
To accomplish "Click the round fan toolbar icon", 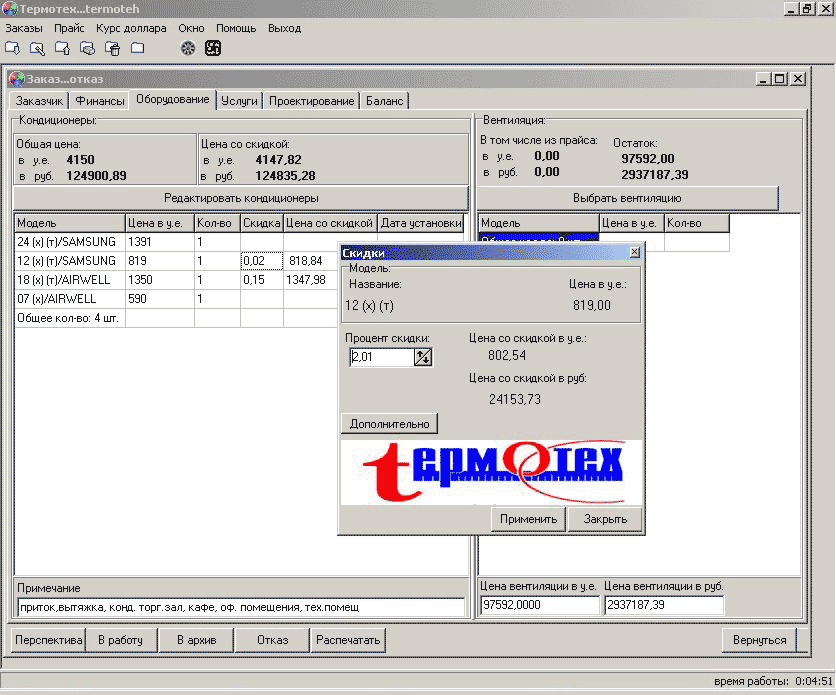I will tap(188, 49).
